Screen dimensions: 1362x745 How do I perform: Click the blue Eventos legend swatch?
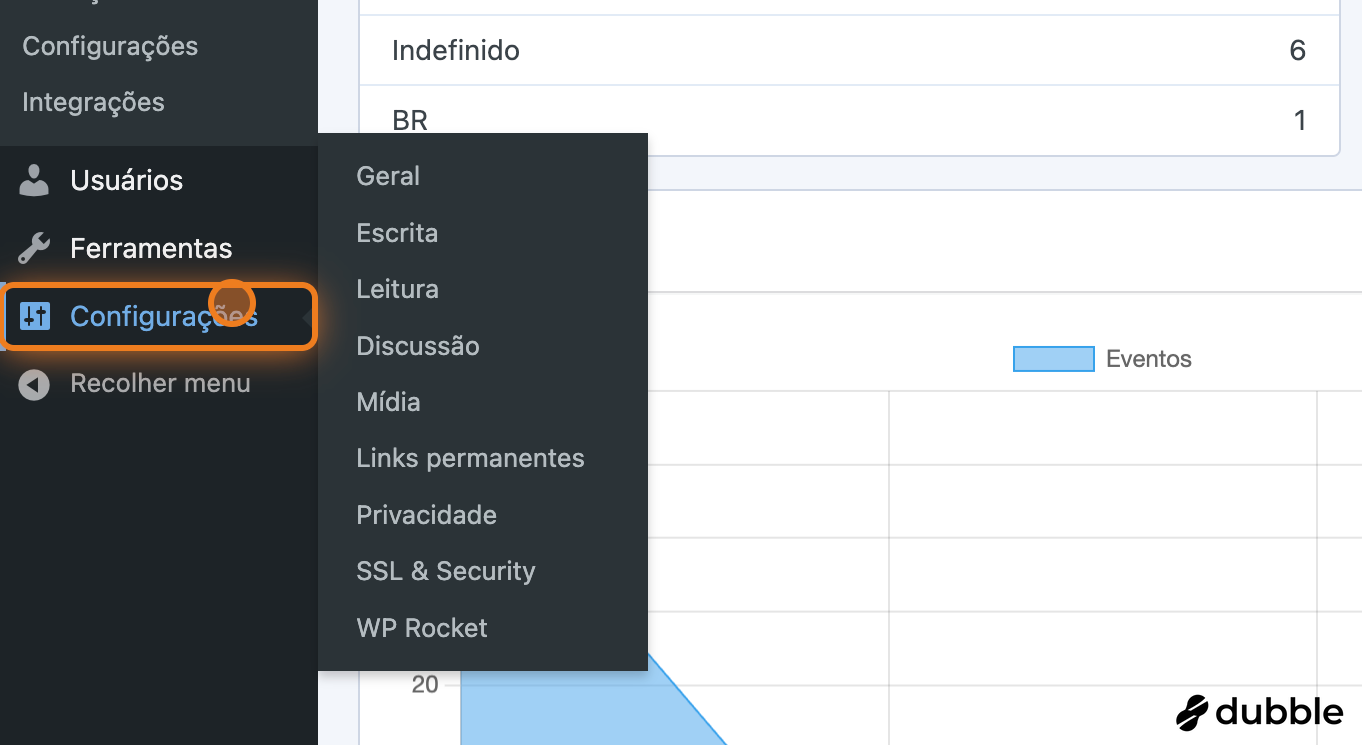point(1053,359)
